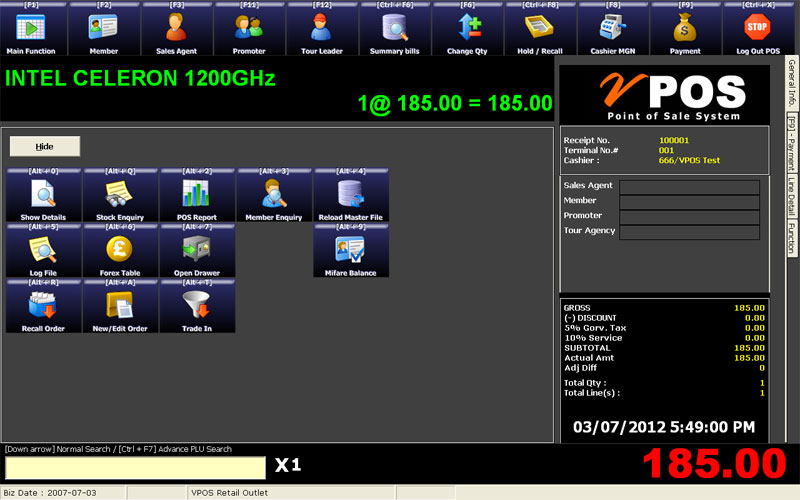The image size is (800, 500).
Task: Click Reload Master File icon
Action: coord(351,196)
